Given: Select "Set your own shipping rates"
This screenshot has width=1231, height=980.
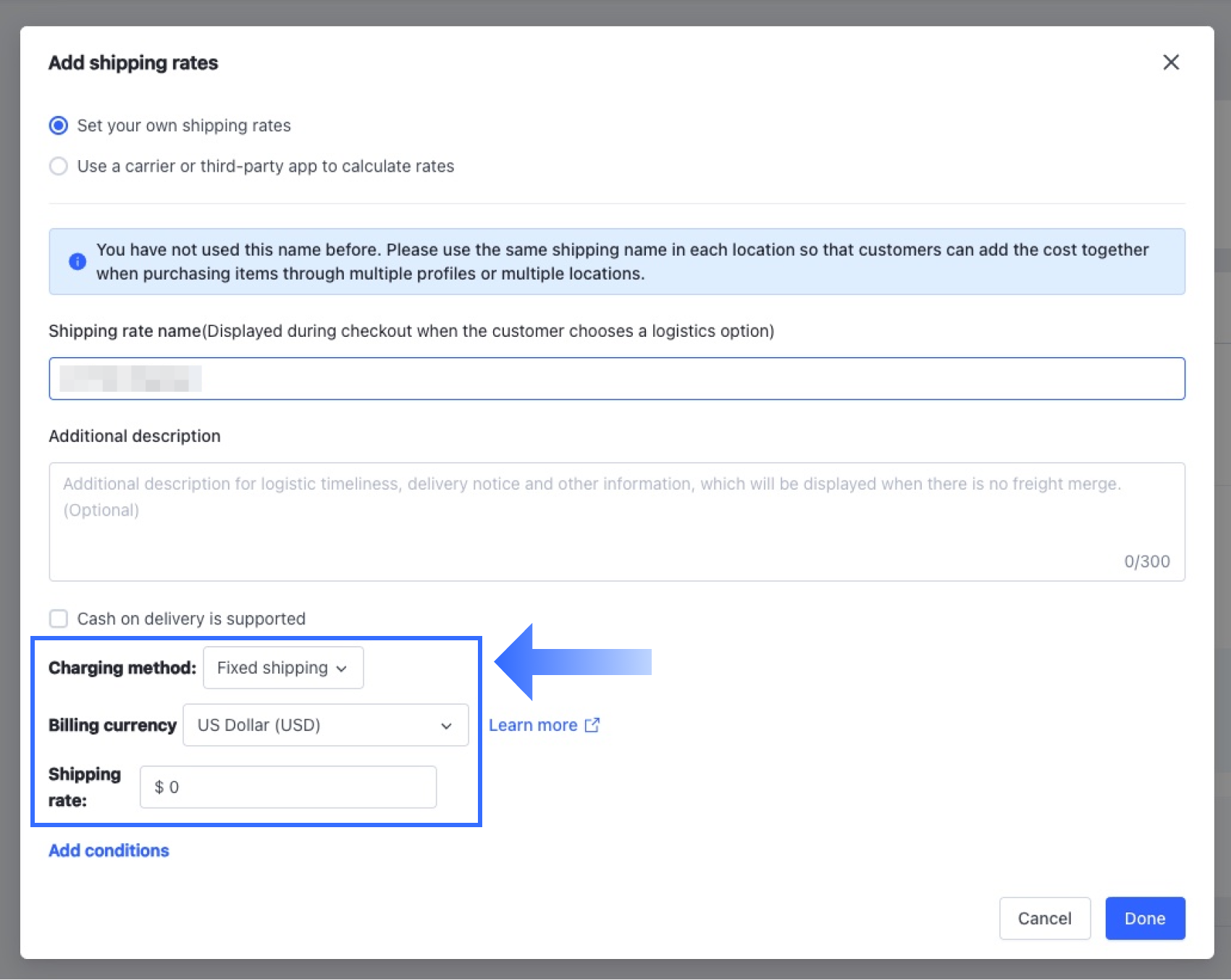Looking at the screenshot, I should 58,125.
